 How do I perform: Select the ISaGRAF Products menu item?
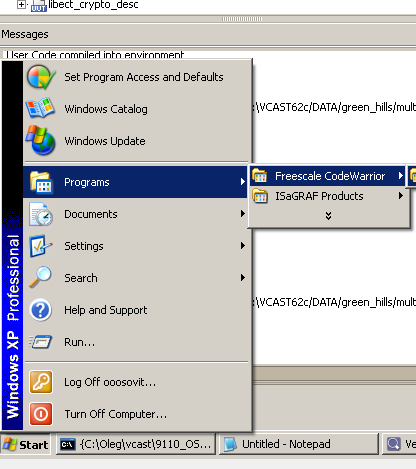click(x=329, y=196)
